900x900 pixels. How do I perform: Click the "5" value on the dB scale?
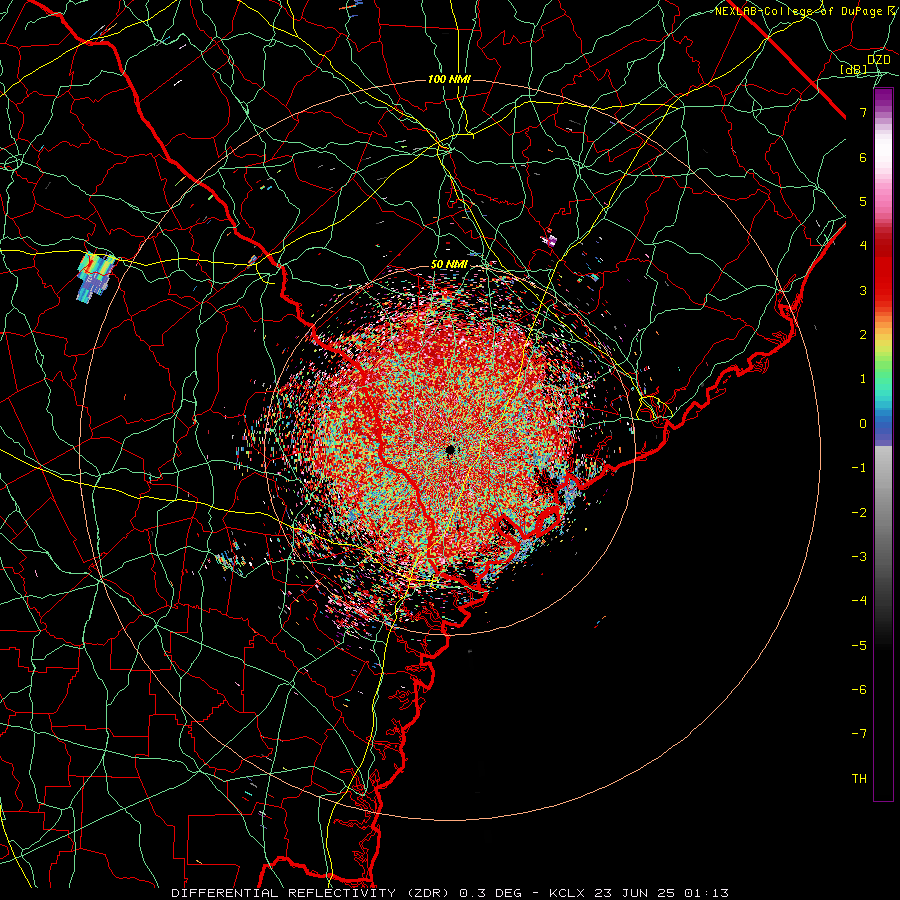863,201
